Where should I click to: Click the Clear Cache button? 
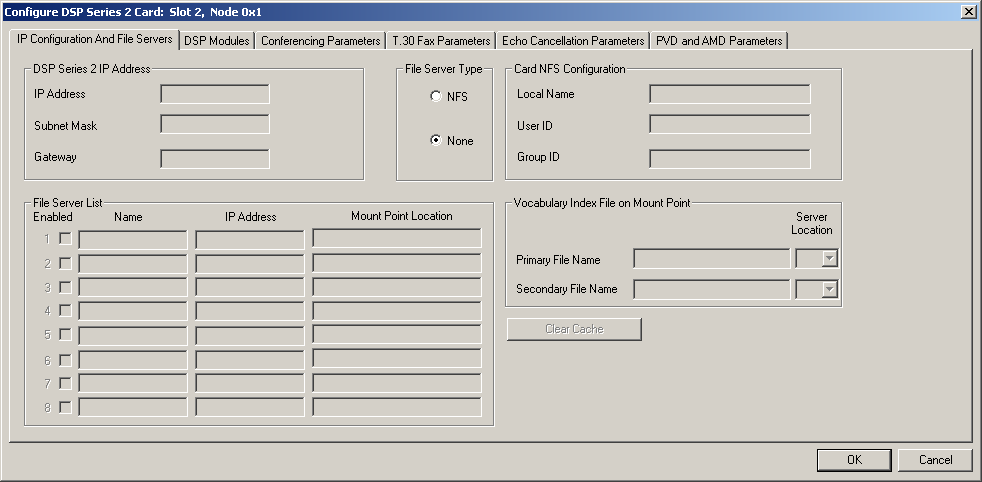click(574, 329)
